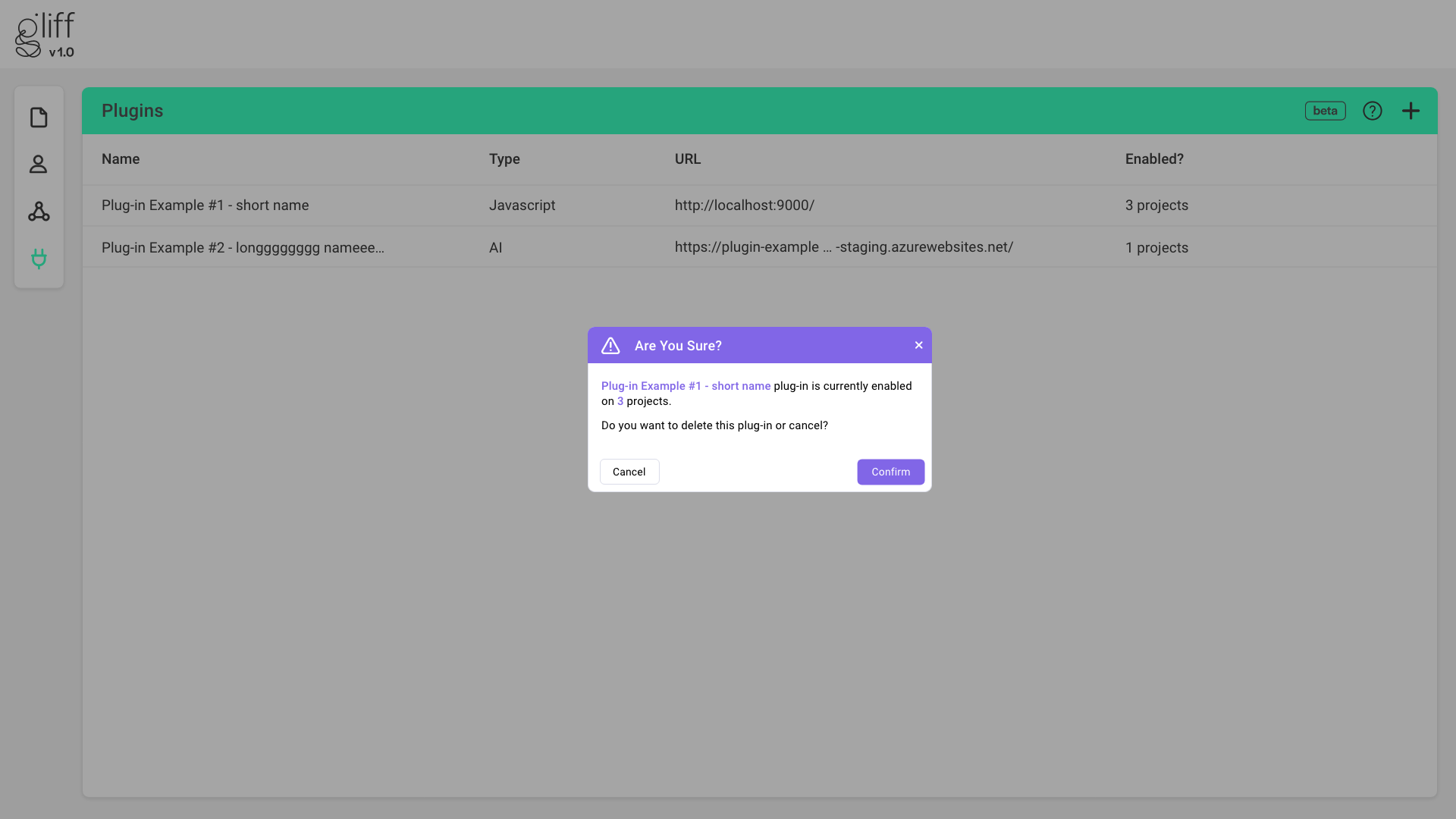The image size is (1456, 819).
Task: Click the 1 projects cell
Action: pyautogui.click(x=1156, y=248)
